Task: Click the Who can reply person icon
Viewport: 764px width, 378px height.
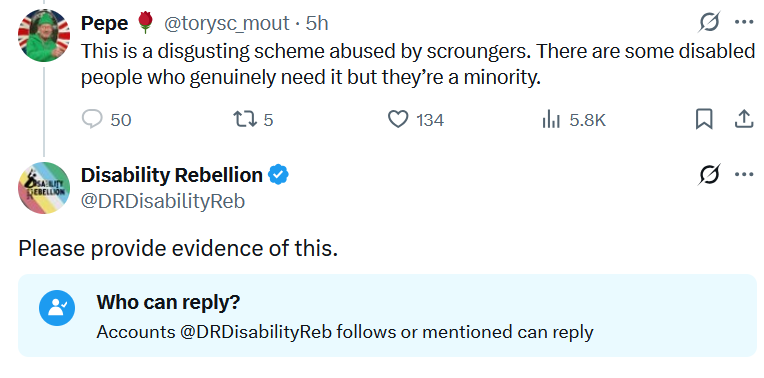Action: [57, 308]
